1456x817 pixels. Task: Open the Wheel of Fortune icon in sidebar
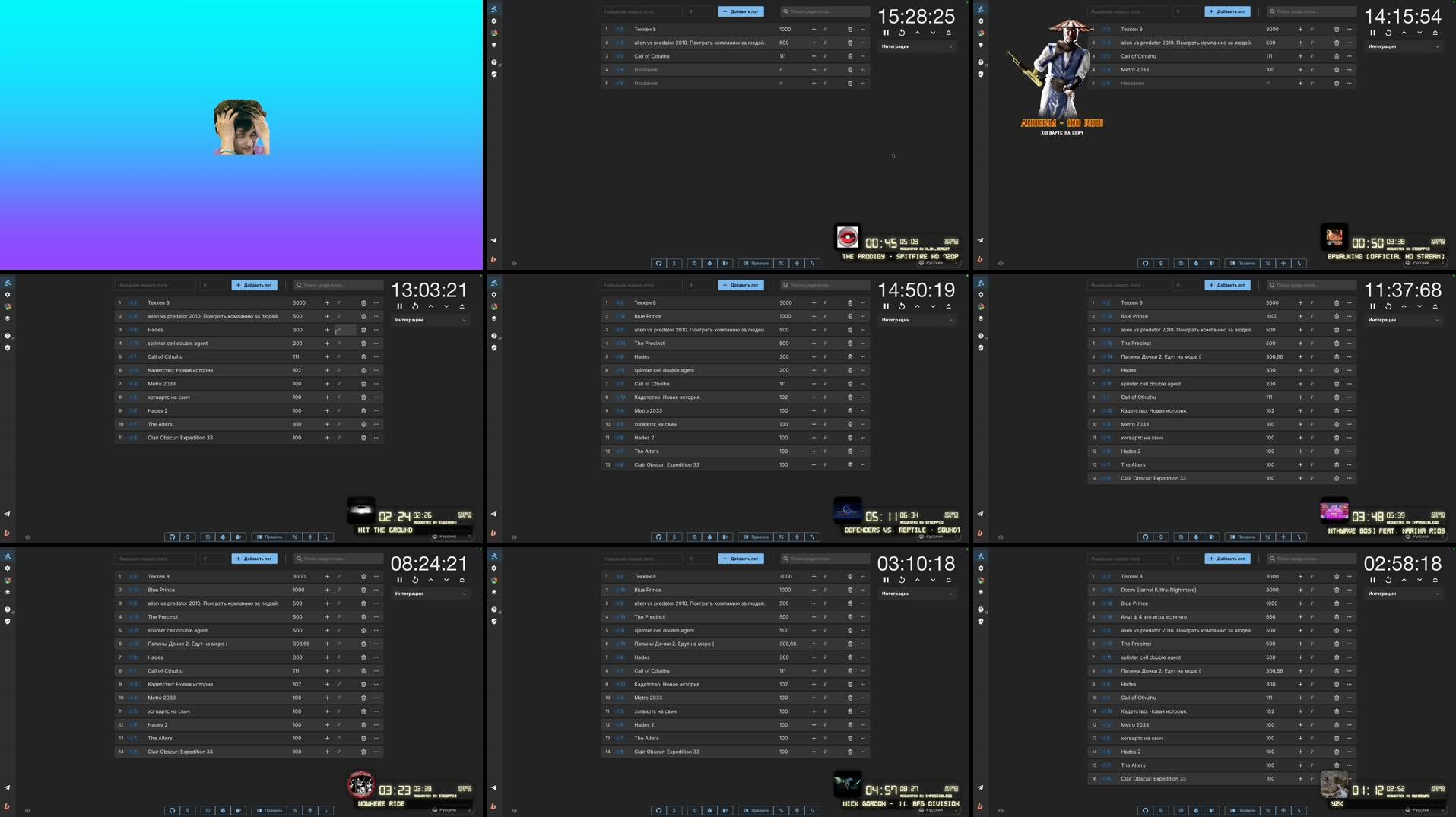click(x=7, y=306)
